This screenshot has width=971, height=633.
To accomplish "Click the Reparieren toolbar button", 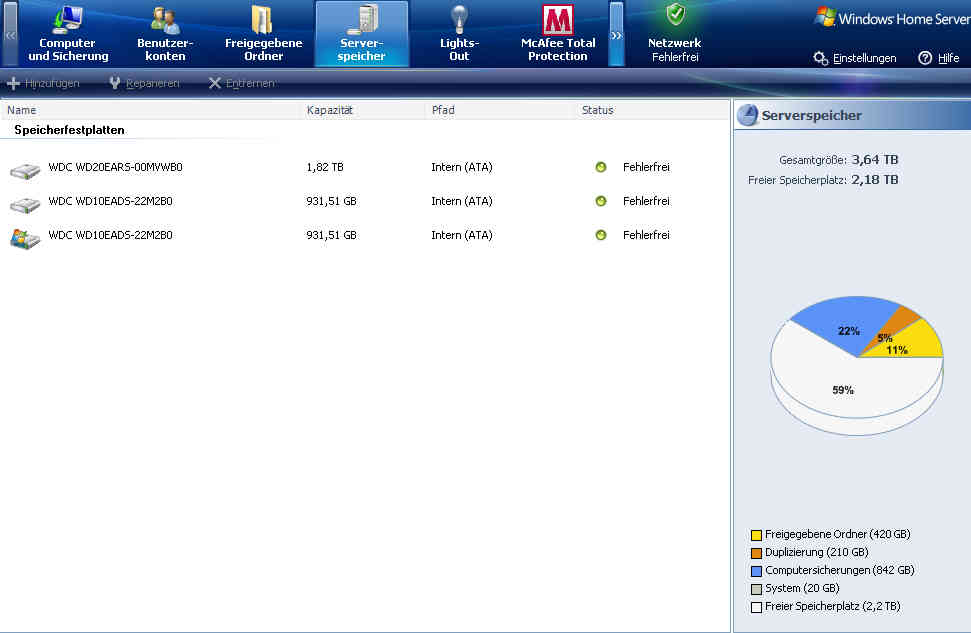I will pos(144,83).
